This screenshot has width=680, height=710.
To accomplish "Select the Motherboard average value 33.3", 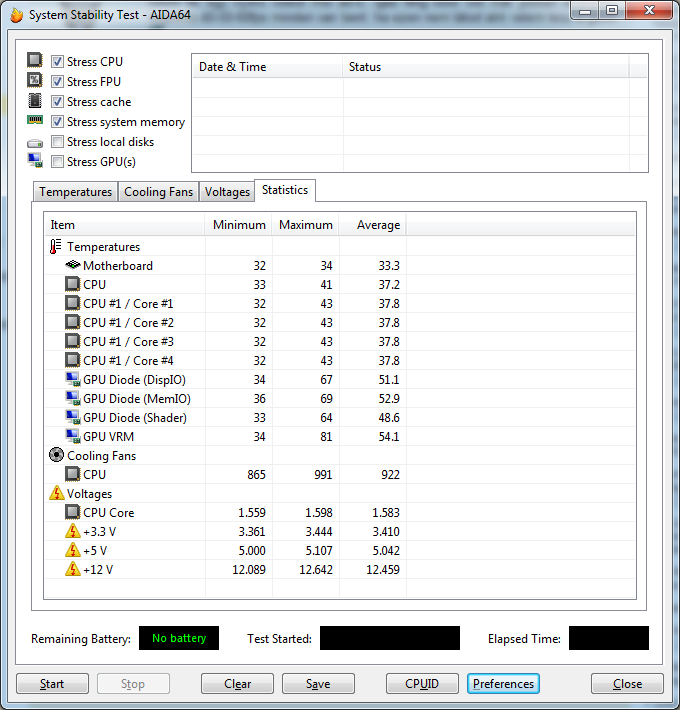I will (389, 265).
